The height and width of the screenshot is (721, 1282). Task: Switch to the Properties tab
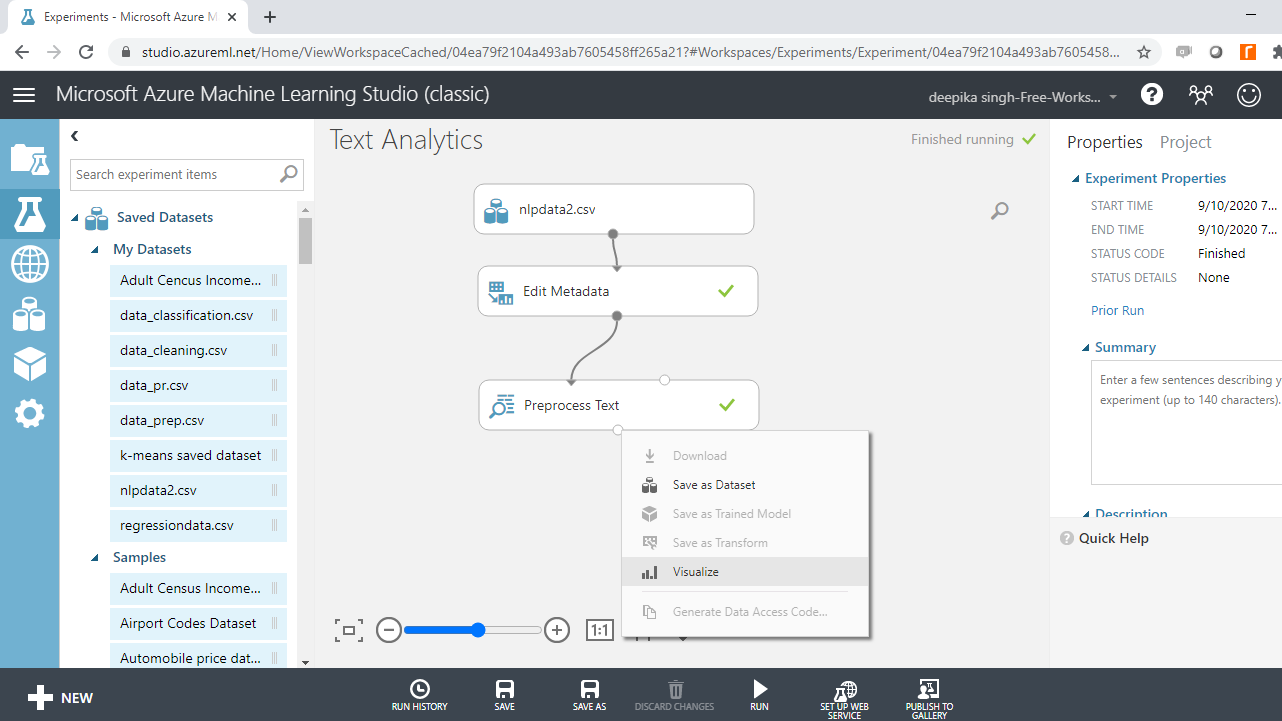[1104, 142]
